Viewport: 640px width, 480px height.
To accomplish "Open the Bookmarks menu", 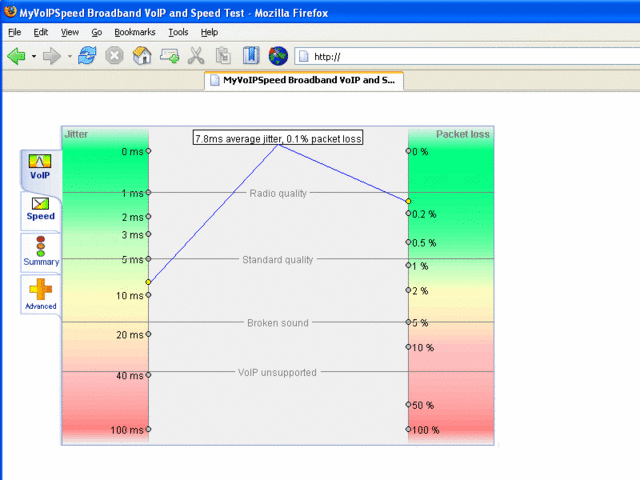I will point(135,32).
